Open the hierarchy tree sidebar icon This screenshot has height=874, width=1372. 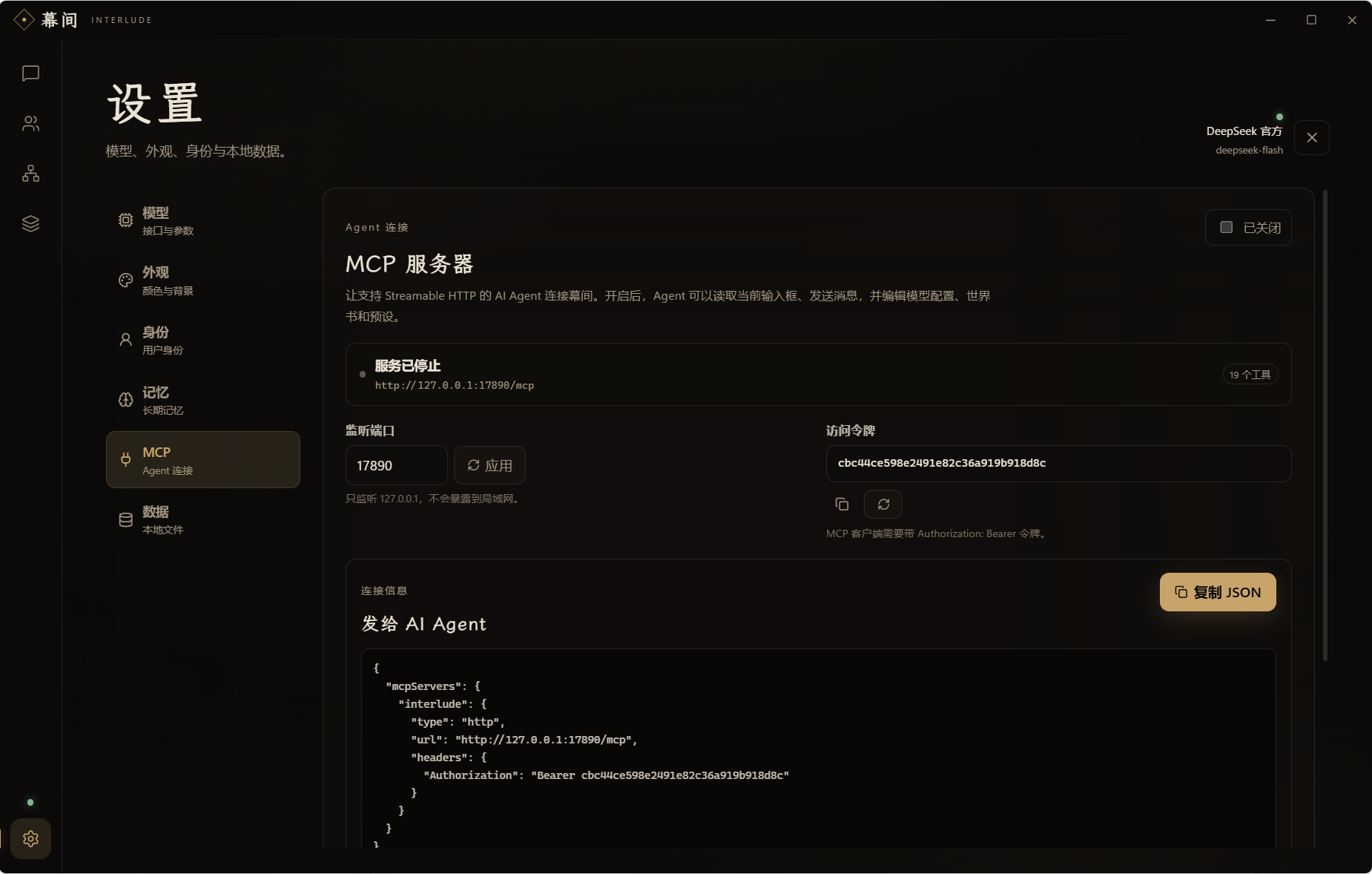[30, 174]
